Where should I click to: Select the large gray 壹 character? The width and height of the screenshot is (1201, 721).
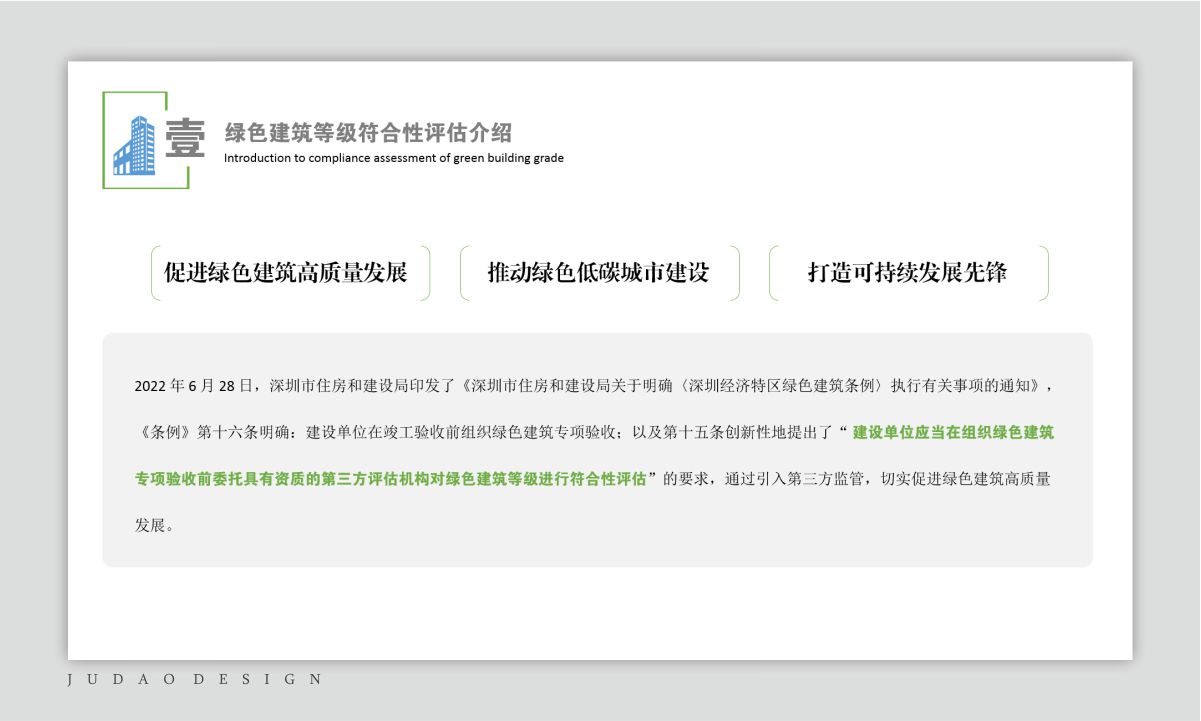185,138
